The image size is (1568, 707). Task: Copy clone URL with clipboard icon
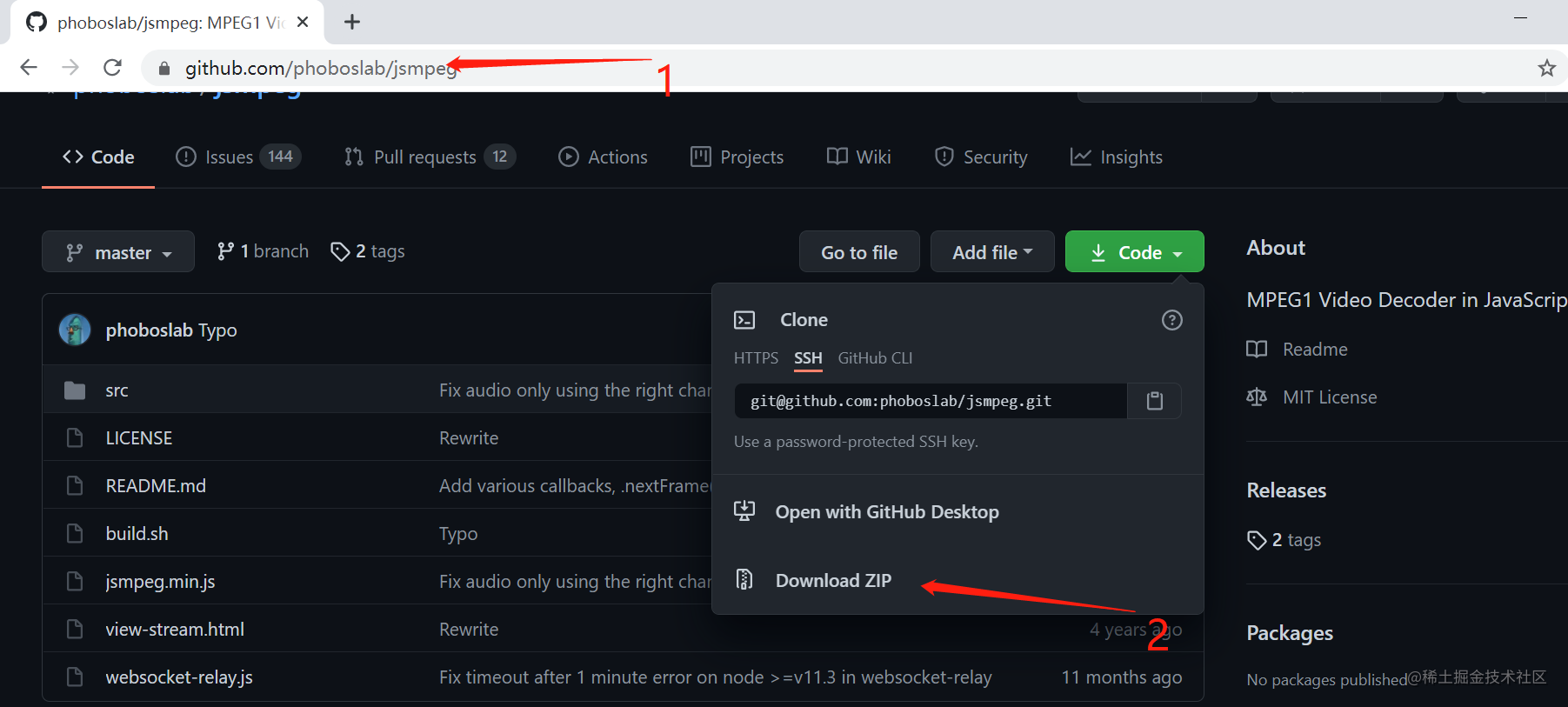1155,401
